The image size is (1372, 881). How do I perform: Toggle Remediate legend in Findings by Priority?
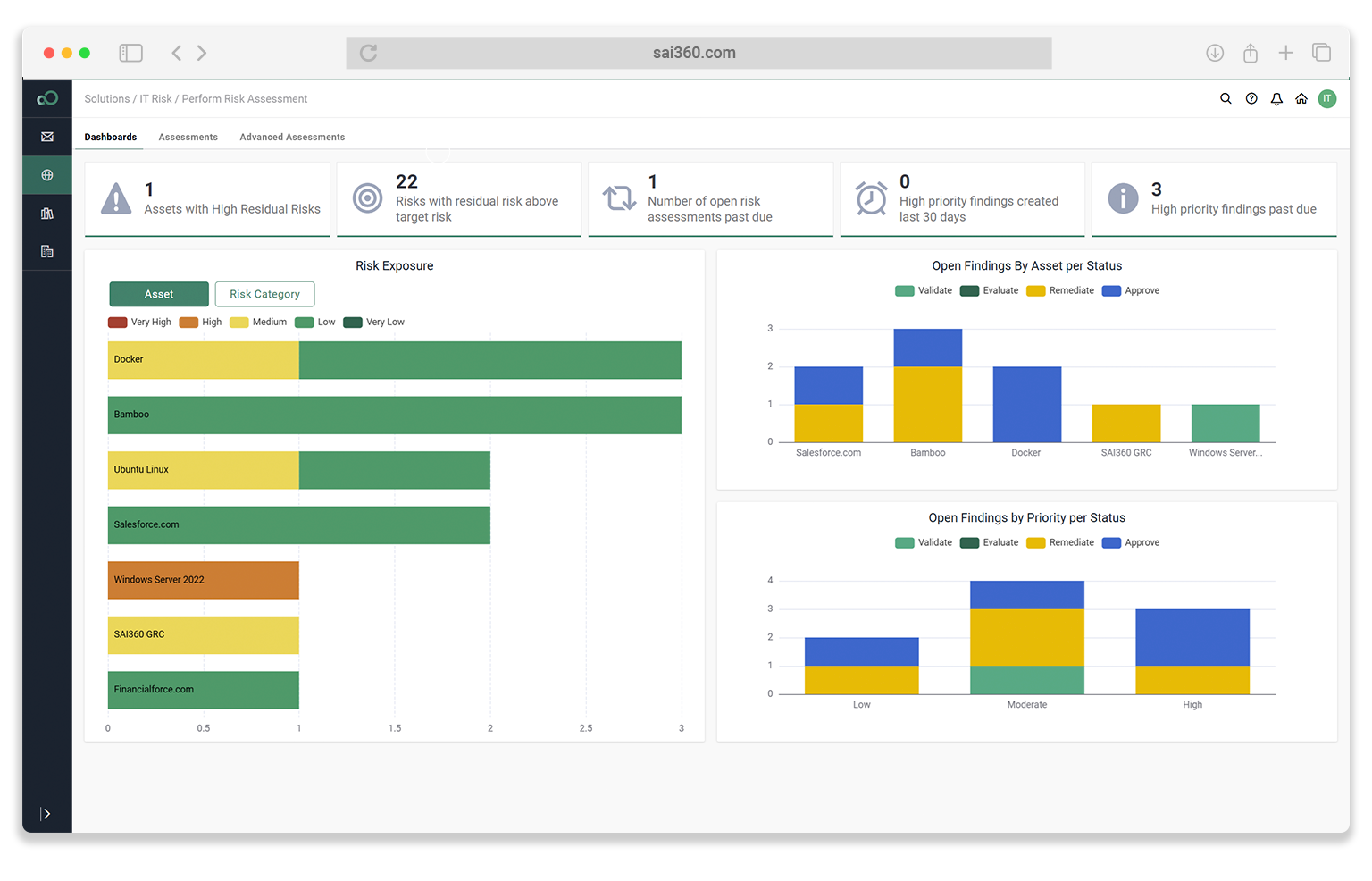(x=1060, y=543)
